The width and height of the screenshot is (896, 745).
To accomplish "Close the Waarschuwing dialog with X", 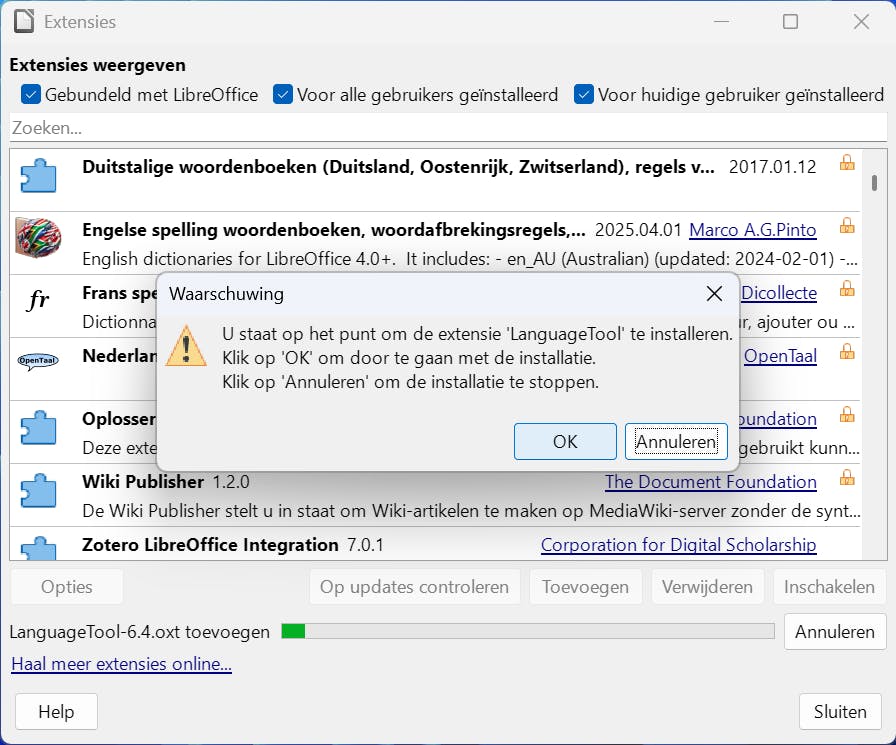I will tap(714, 294).
